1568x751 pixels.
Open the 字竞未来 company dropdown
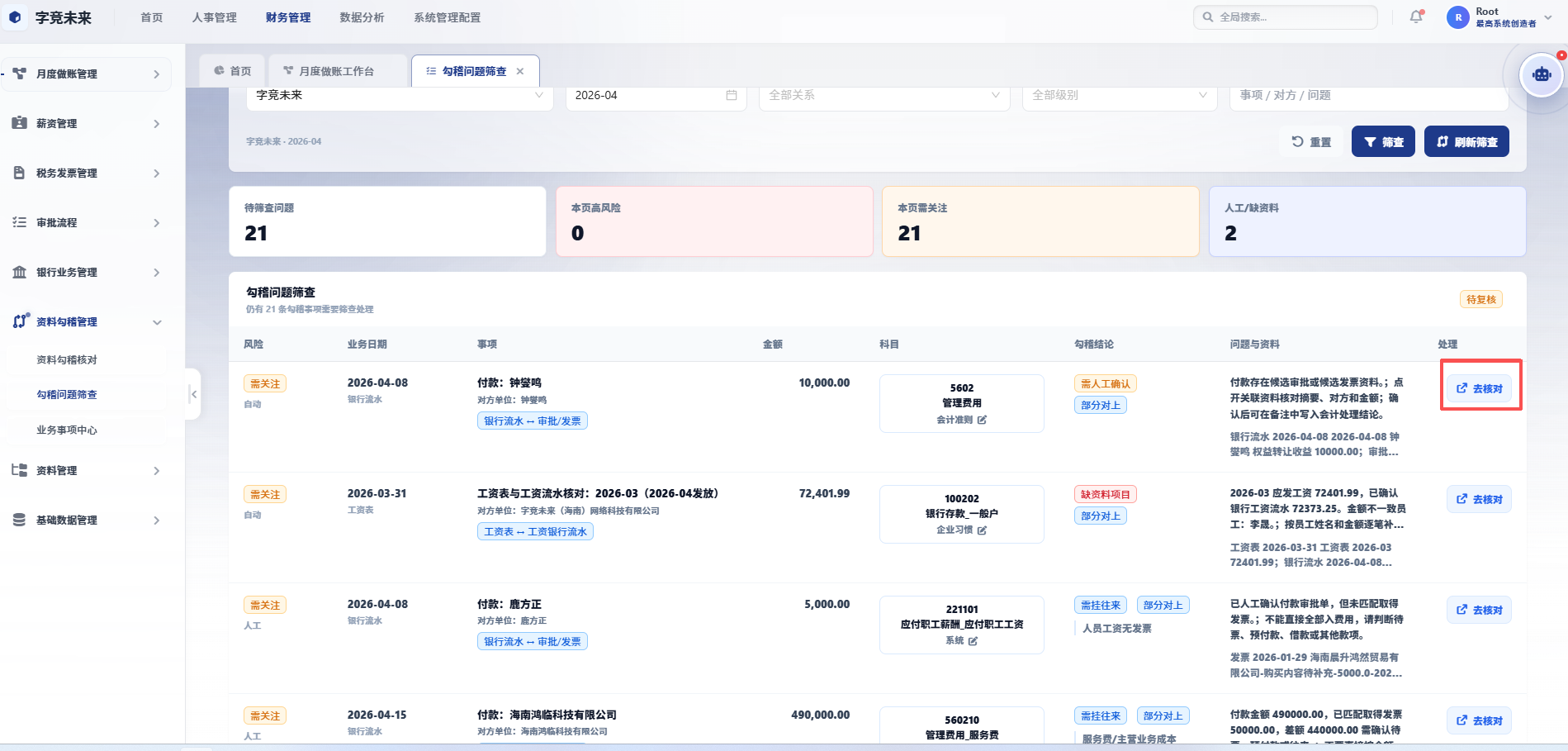[x=400, y=95]
